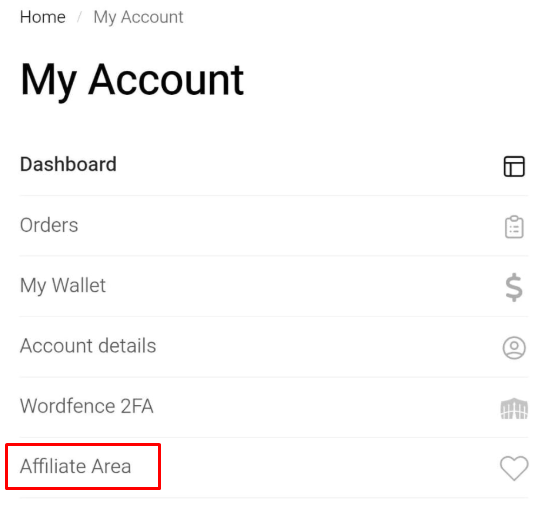
Task: Click the red highlight box border
Action: point(83,445)
